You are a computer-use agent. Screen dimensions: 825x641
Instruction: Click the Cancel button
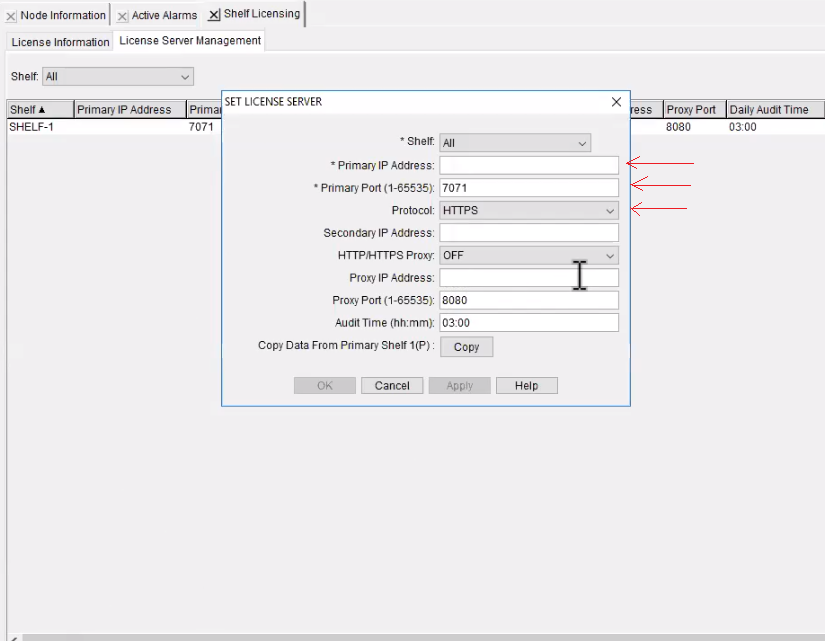[392, 386]
